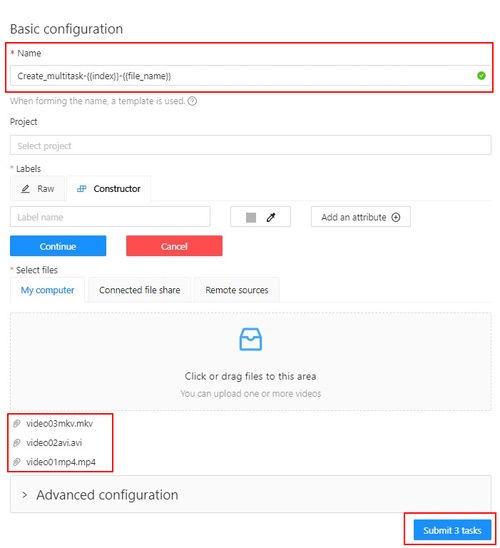Select the Constructor labels tab
The image size is (500, 548).
(109, 189)
